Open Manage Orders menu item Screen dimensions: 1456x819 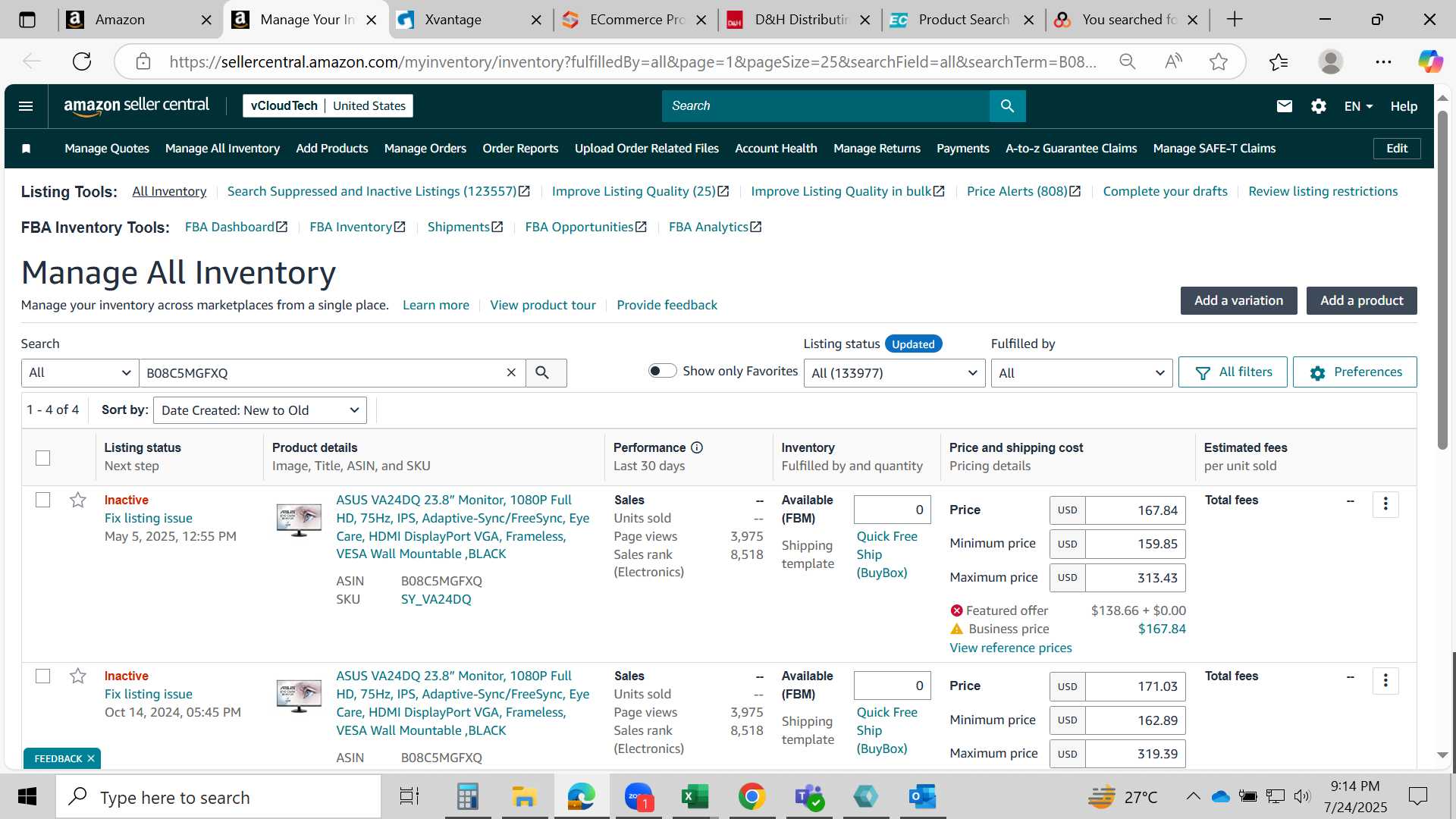coord(425,149)
